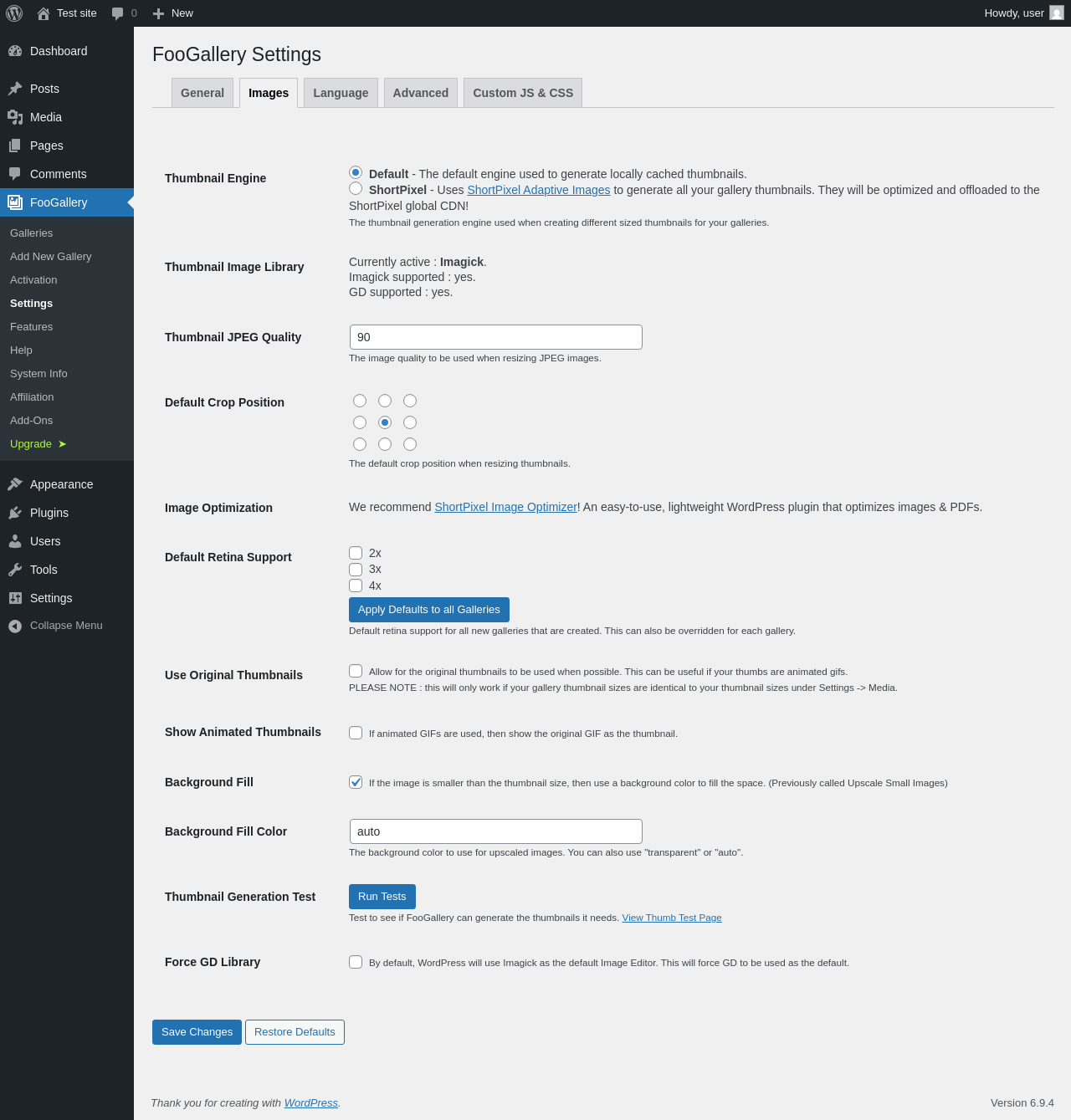Image resolution: width=1071 pixels, height=1120 pixels.
Task: Enable 2x retina support checkbox
Action: [356, 553]
